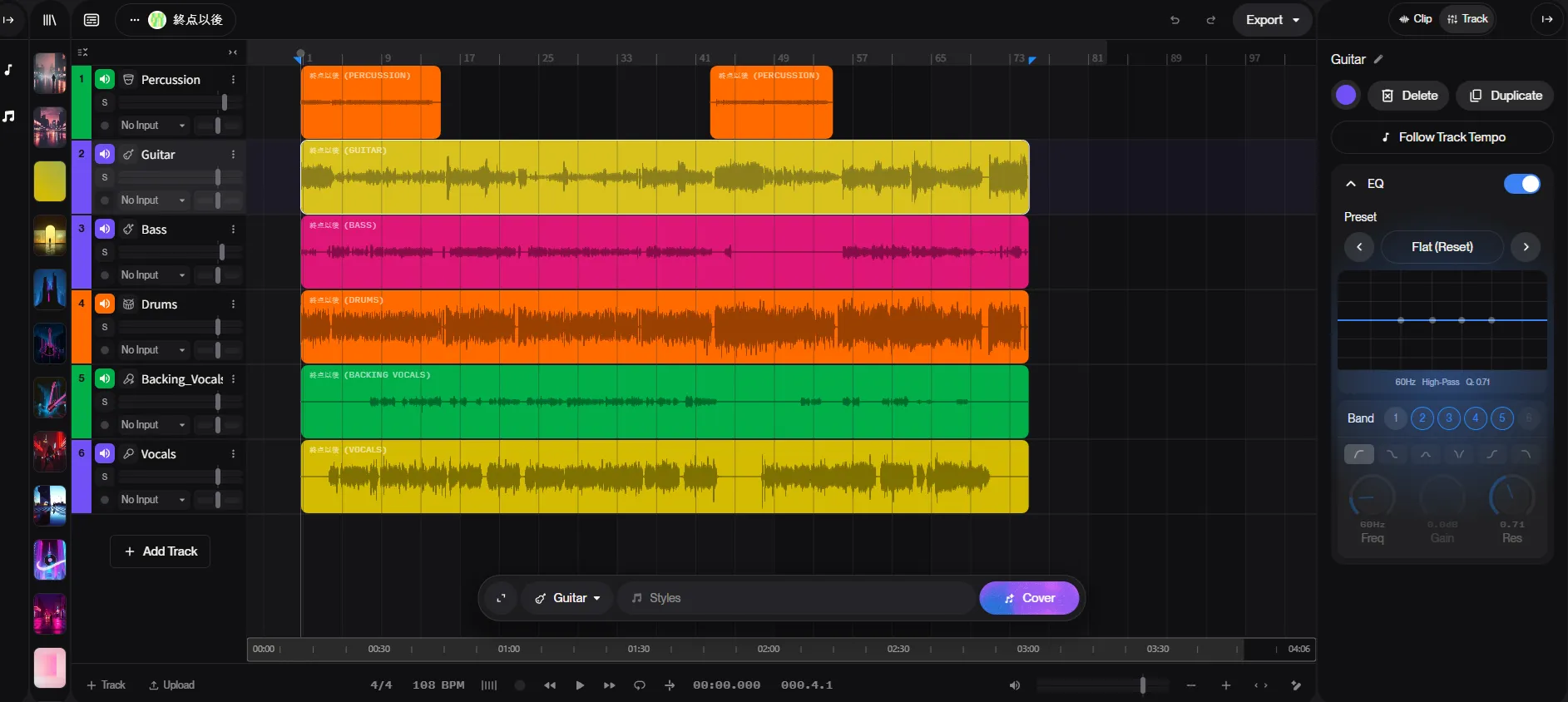The image size is (1568, 702).
Task: Switch to the Track tab
Action: click(x=1468, y=19)
